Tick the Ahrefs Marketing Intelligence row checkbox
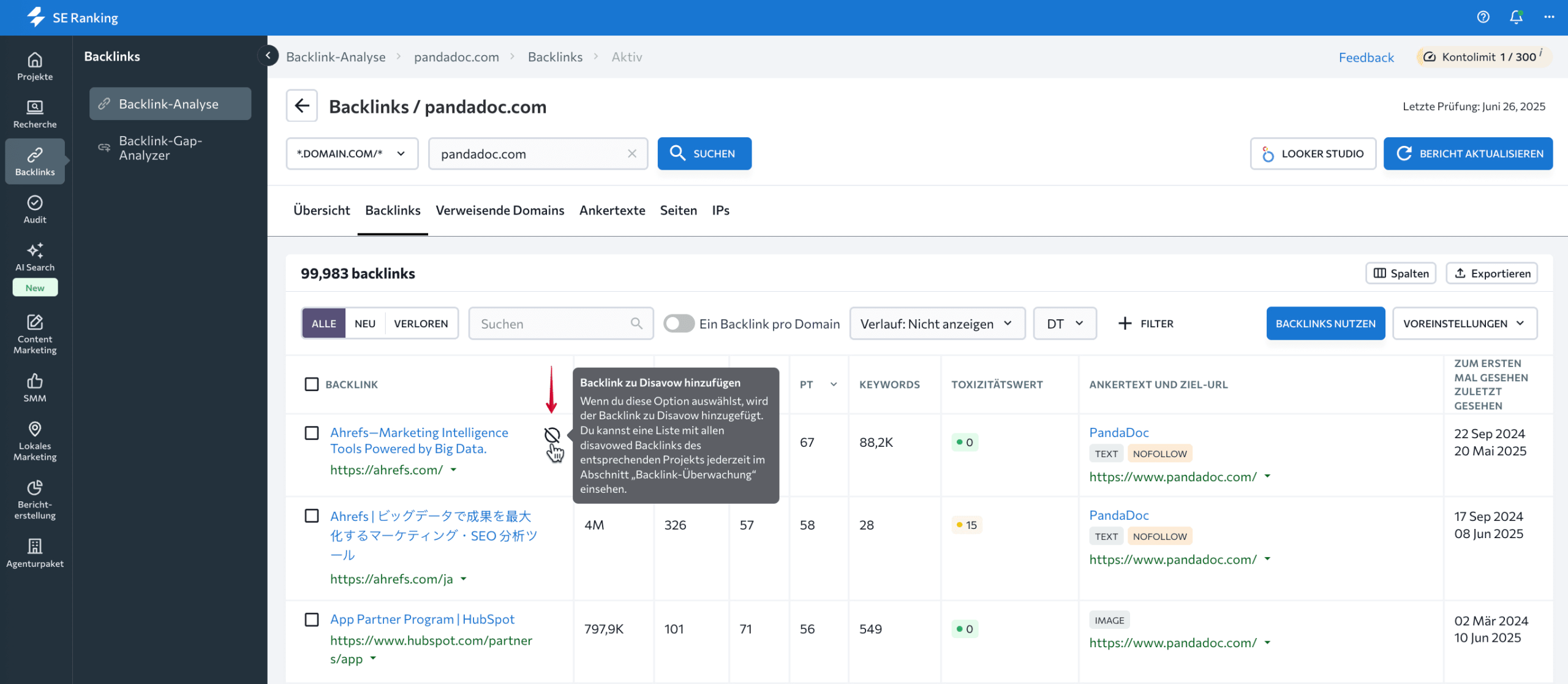 point(312,433)
